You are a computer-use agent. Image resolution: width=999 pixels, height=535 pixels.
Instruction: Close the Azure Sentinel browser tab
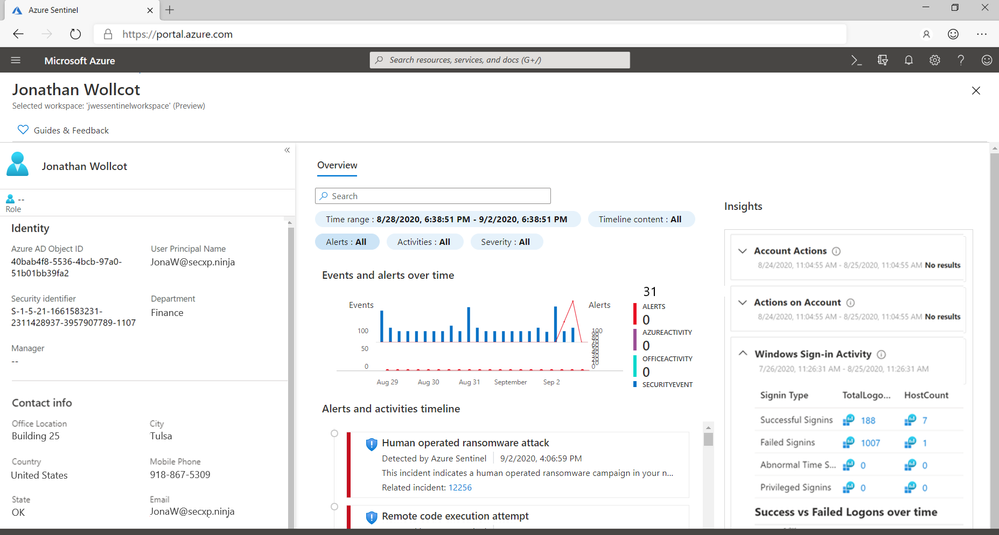point(150,10)
